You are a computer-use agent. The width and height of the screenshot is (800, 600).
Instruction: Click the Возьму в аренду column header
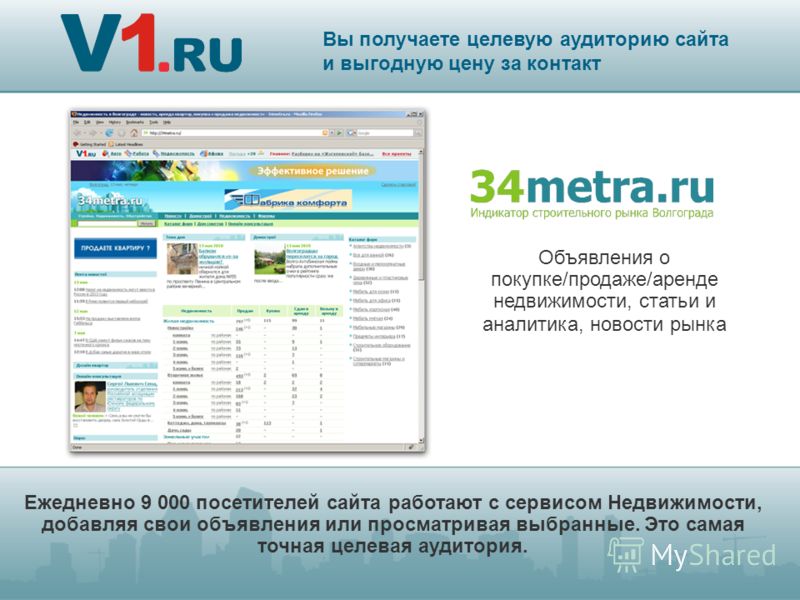pyautogui.click(x=329, y=311)
